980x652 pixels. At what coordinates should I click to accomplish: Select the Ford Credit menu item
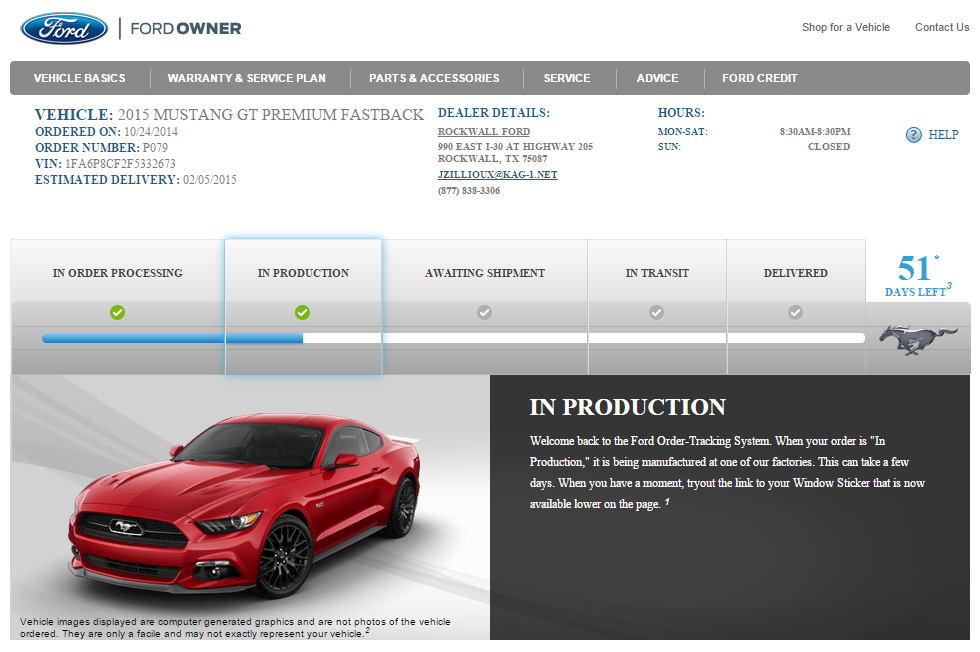[760, 78]
